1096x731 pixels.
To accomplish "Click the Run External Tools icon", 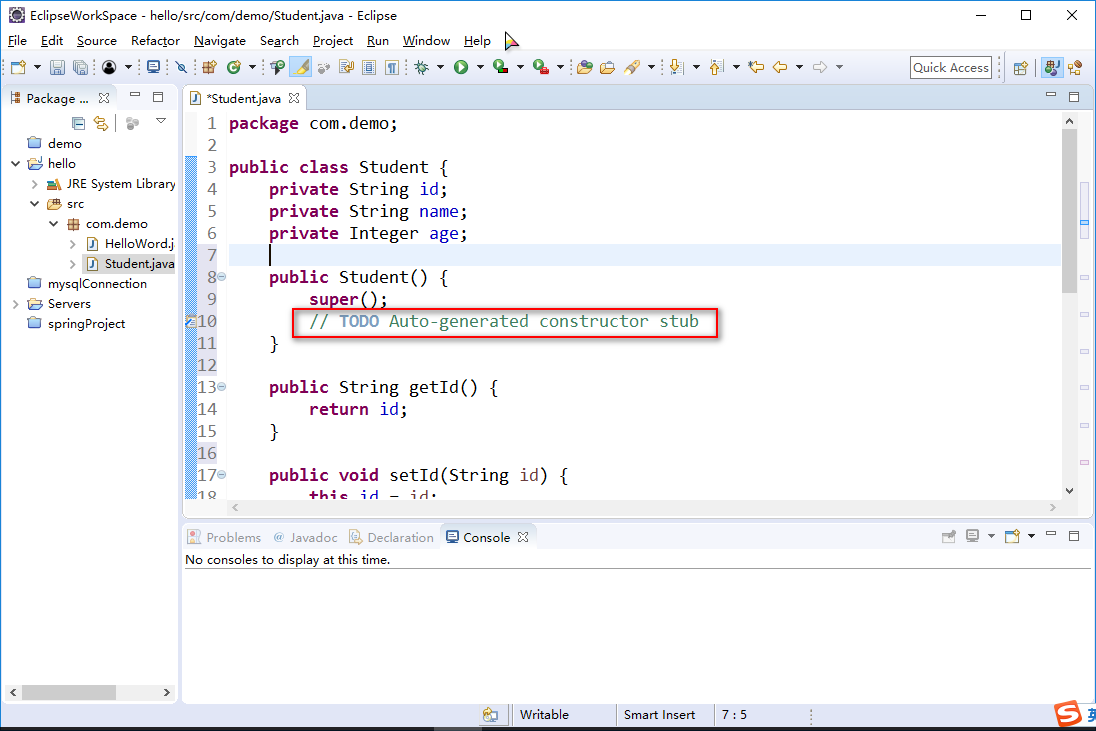I will (x=540, y=67).
